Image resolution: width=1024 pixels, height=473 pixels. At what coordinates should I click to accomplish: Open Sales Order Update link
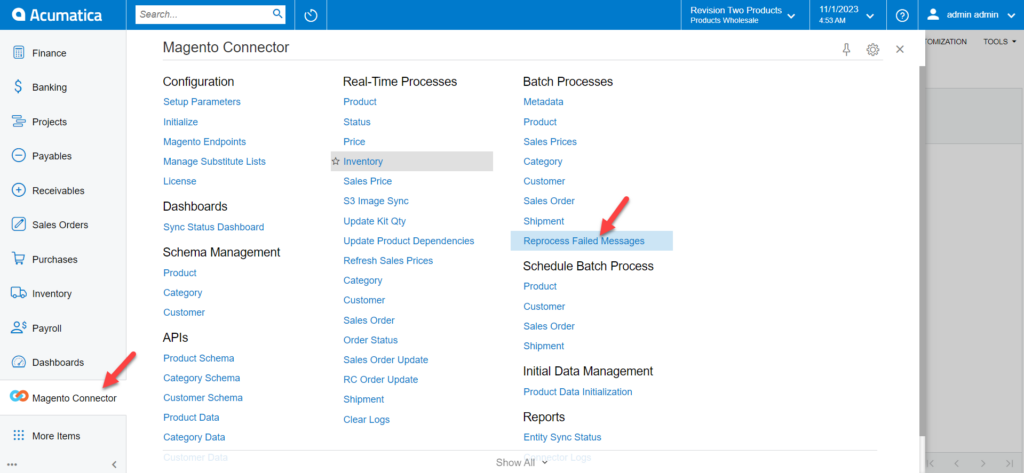tap(386, 360)
